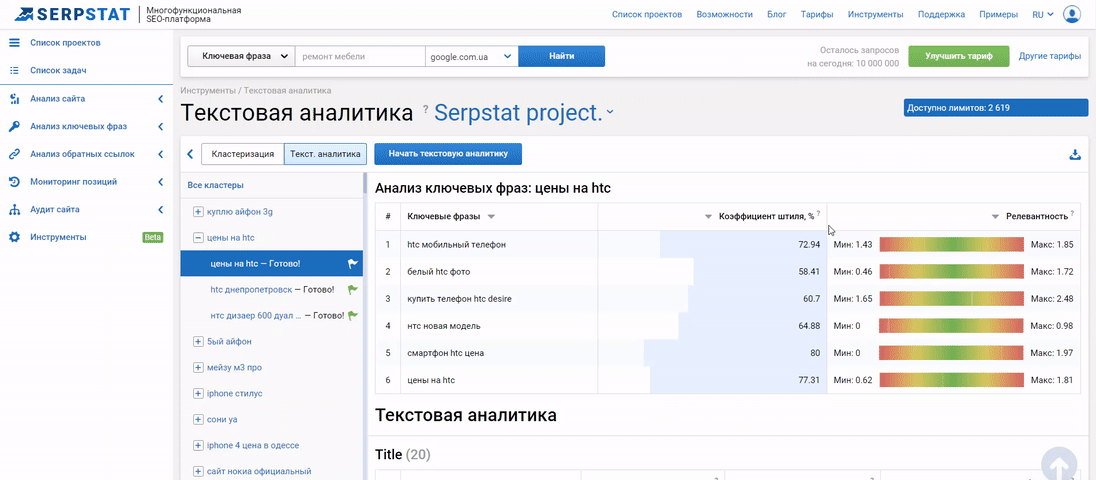Select the htc днепропетровск — Готово! tree item
This screenshot has height=480, width=1096.
pos(272,289)
